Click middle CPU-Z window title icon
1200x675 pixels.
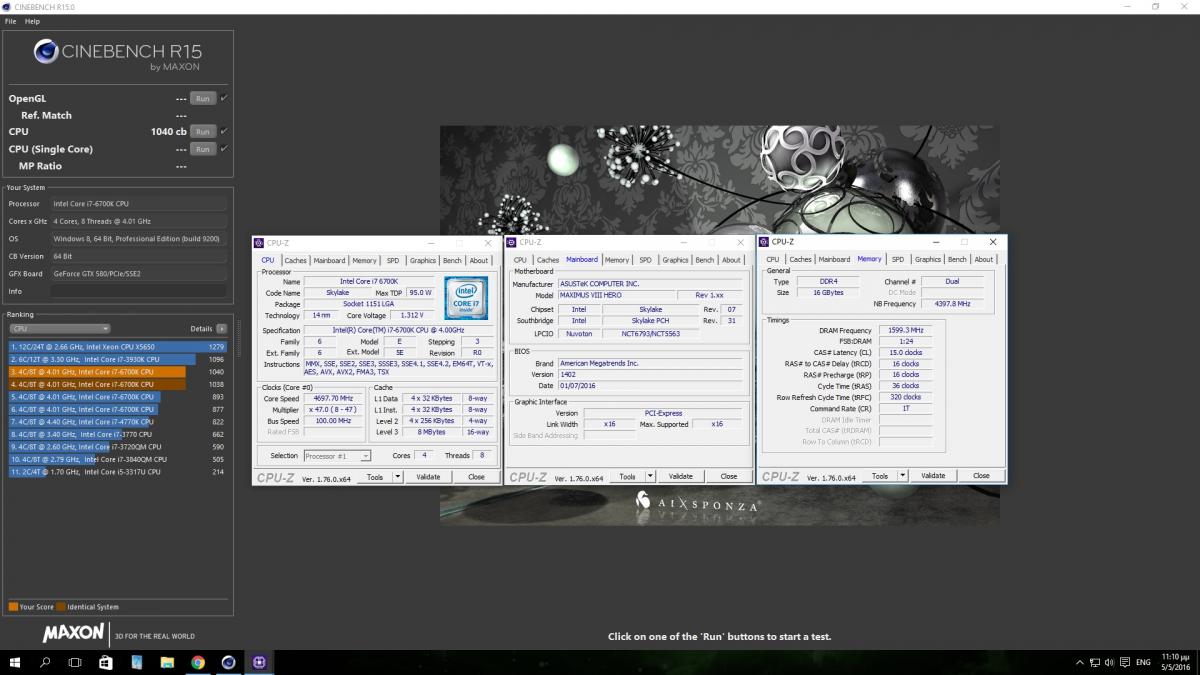click(513, 242)
